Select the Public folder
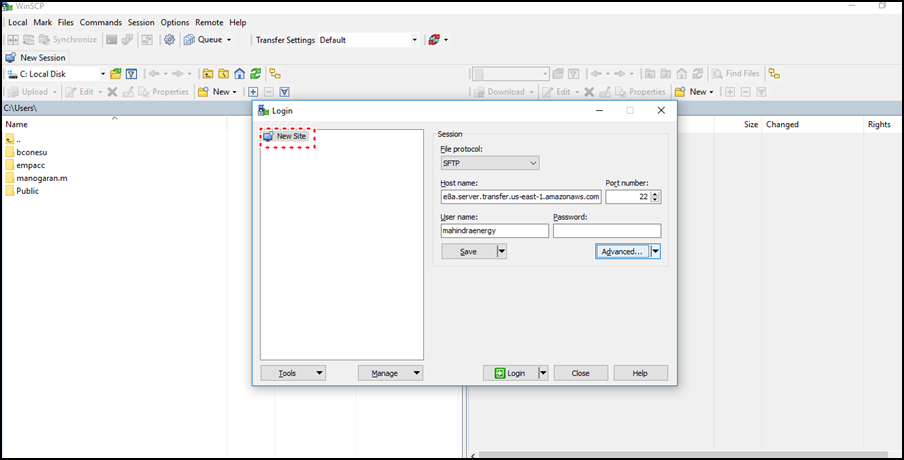Viewport: 904px width, 460px height. 22,191
